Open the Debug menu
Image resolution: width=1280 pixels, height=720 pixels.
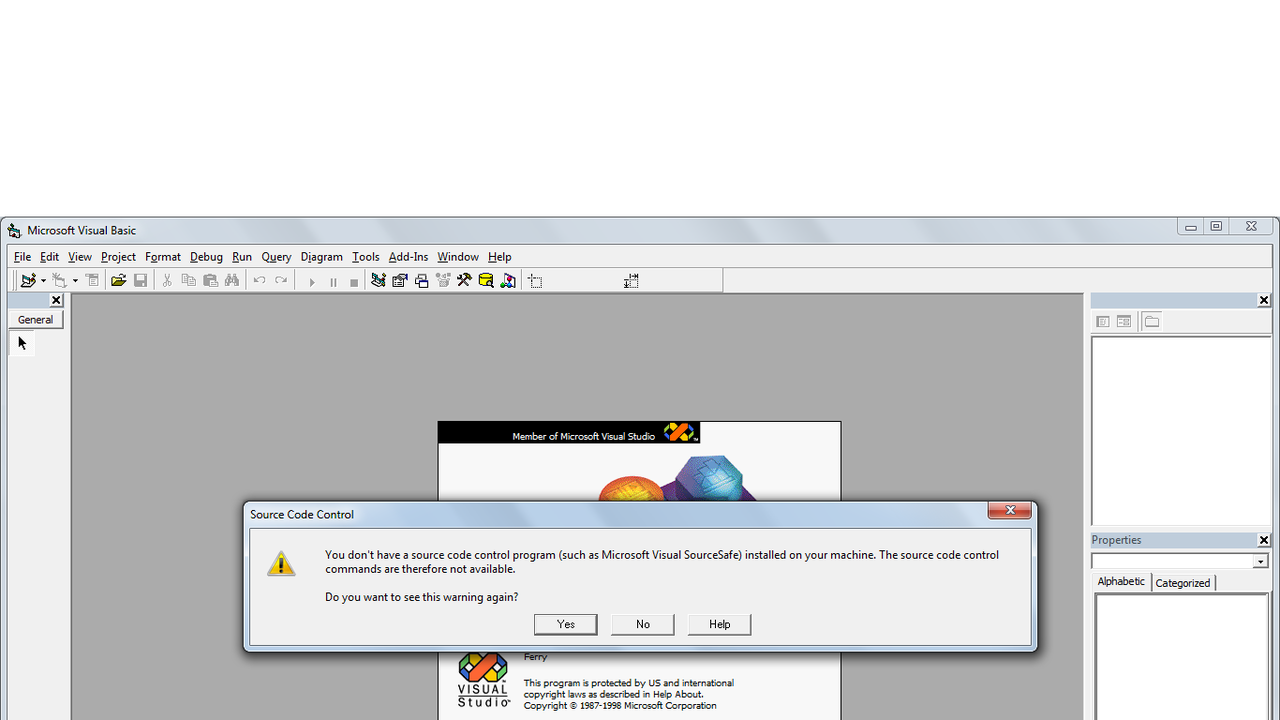click(x=206, y=257)
